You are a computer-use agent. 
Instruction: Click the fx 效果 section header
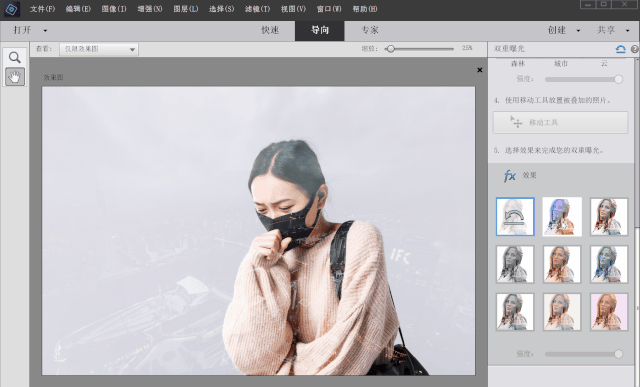click(520, 176)
